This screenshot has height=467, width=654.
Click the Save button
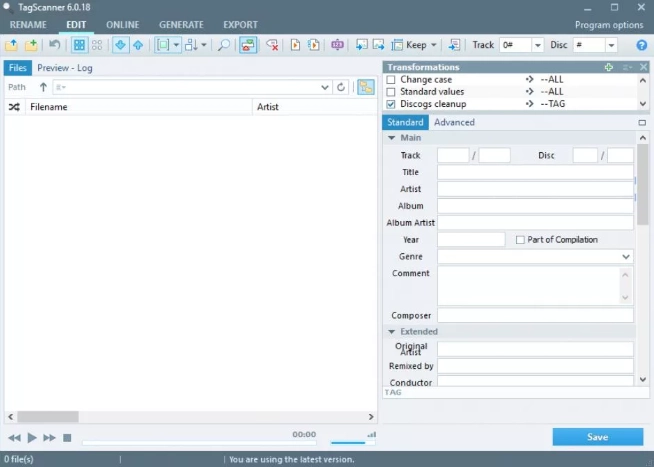pos(597,437)
